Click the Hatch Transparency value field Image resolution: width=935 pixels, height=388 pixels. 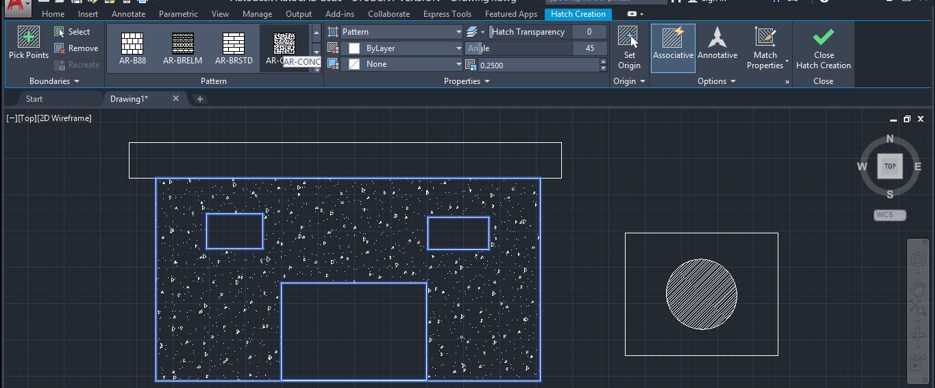click(589, 32)
